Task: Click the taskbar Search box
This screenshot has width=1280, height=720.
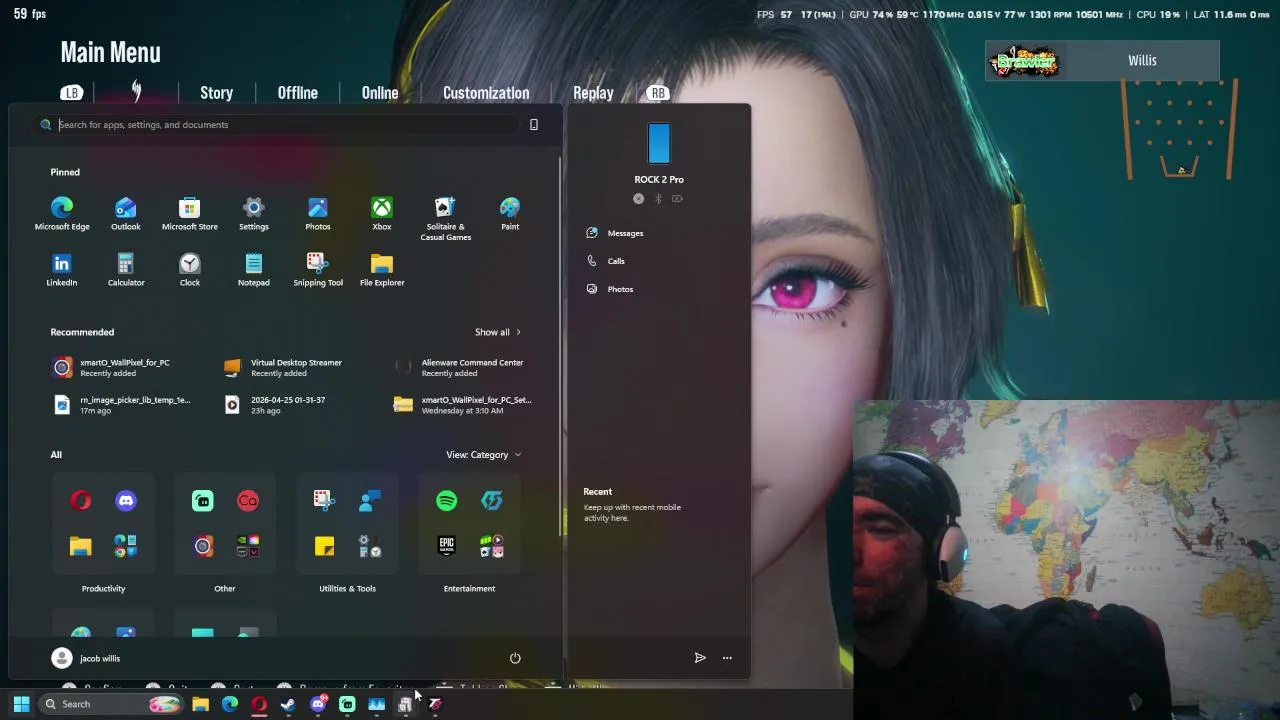Action: pyautogui.click(x=111, y=704)
